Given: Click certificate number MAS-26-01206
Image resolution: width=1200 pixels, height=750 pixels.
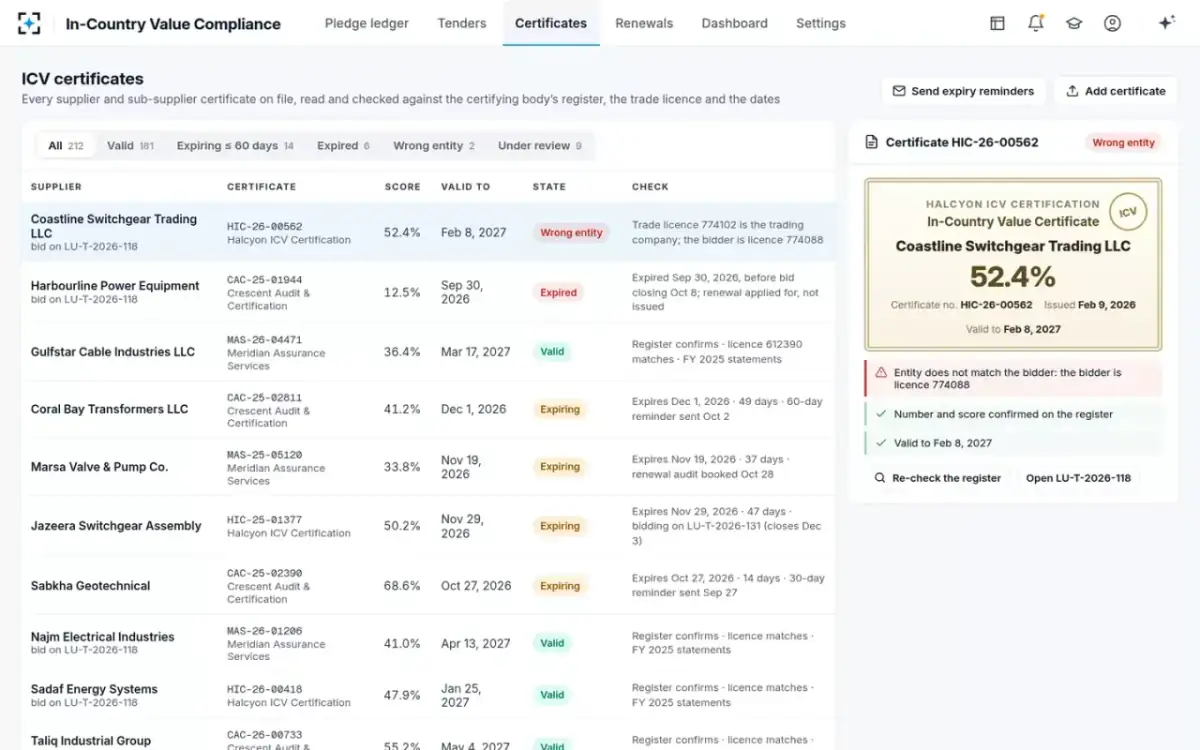Looking at the screenshot, I should 264,631.
